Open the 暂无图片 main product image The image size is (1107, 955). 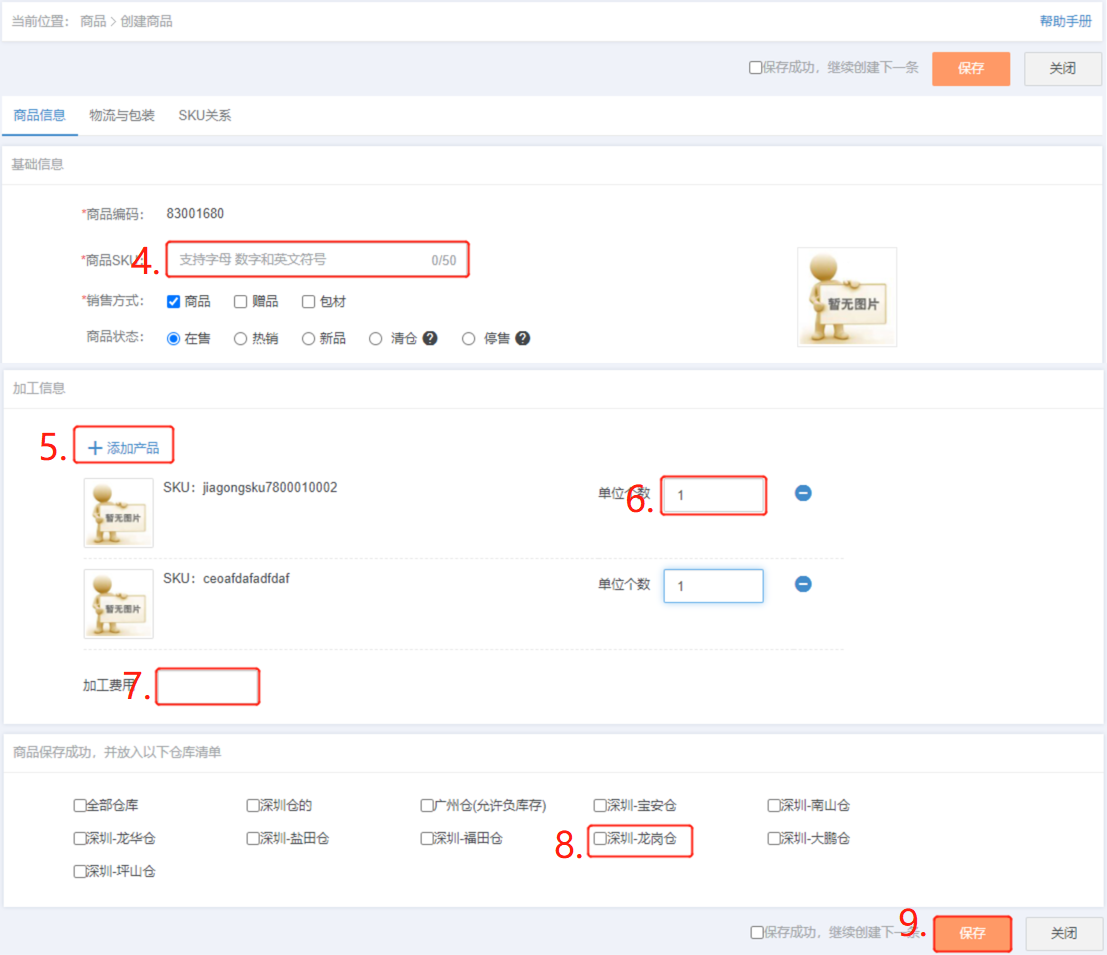(x=846, y=296)
